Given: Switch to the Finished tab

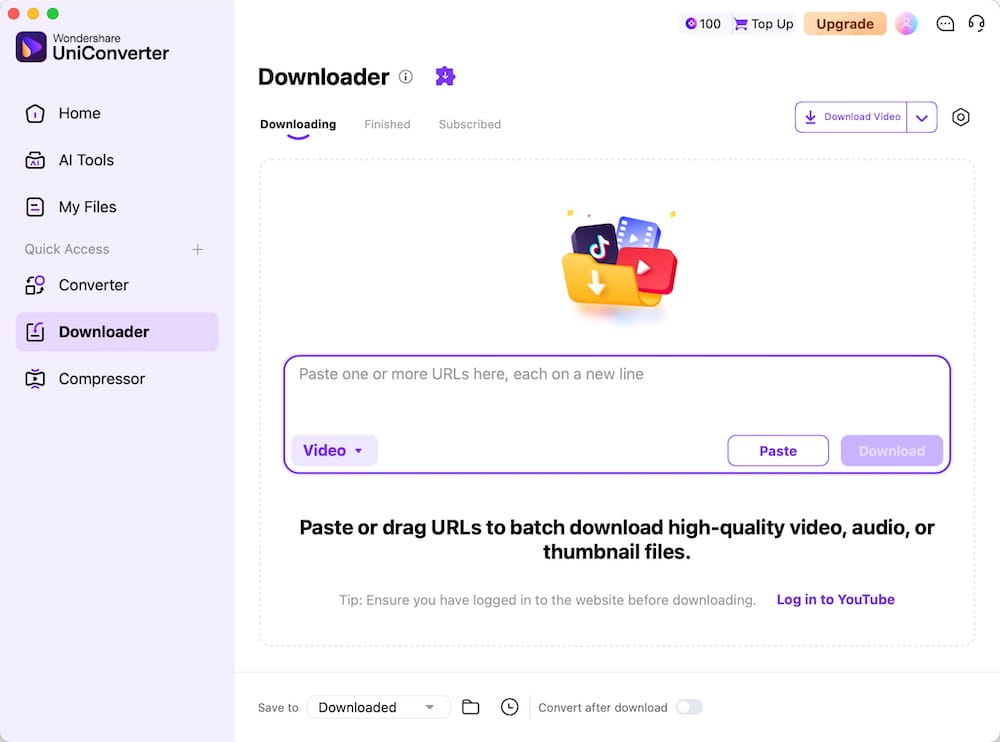Looking at the screenshot, I should point(388,124).
